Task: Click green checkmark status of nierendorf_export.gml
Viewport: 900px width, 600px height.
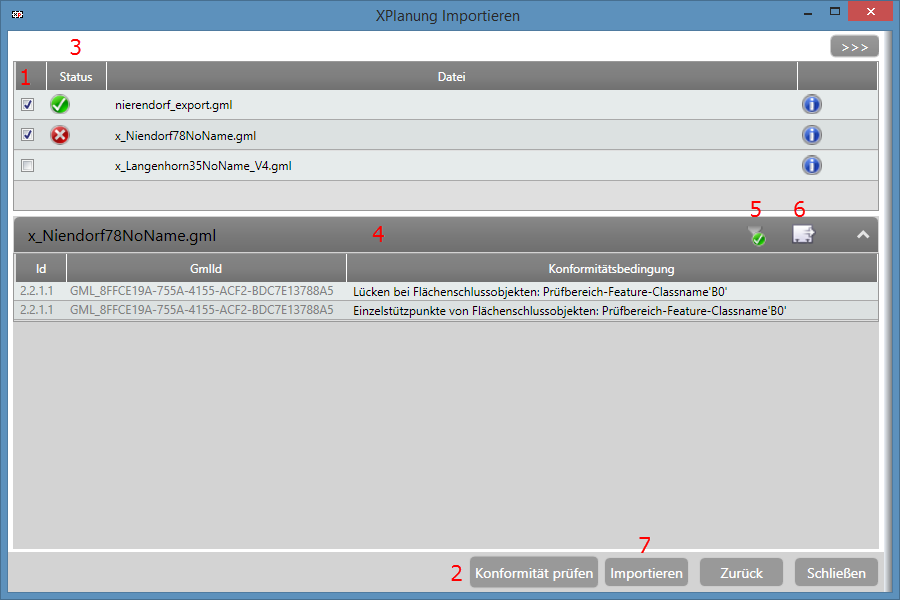Action: (x=60, y=105)
